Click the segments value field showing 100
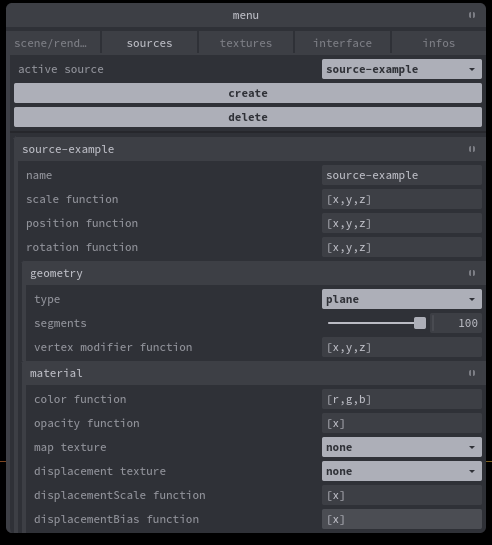The image size is (492, 545). click(x=456, y=323)
